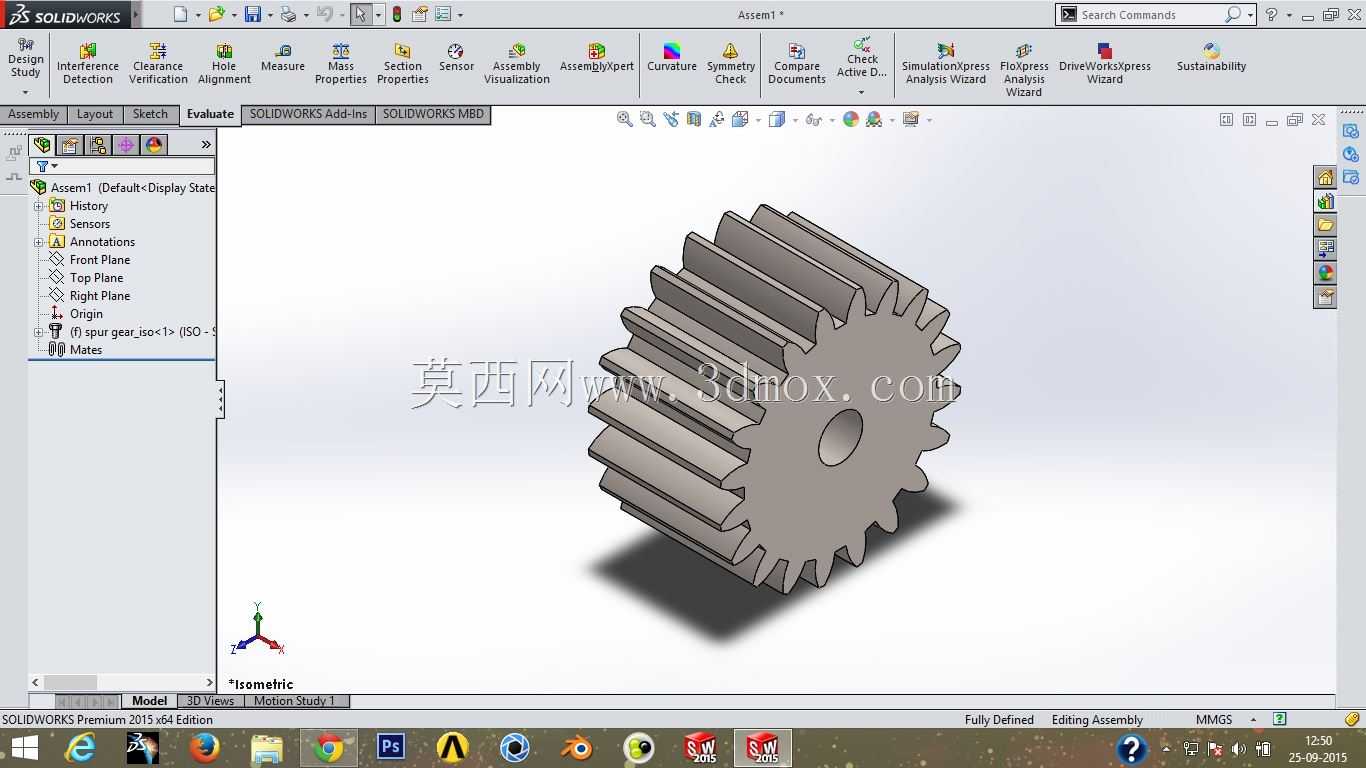Open Appearances tab in the task pane

click(1325, 273)
